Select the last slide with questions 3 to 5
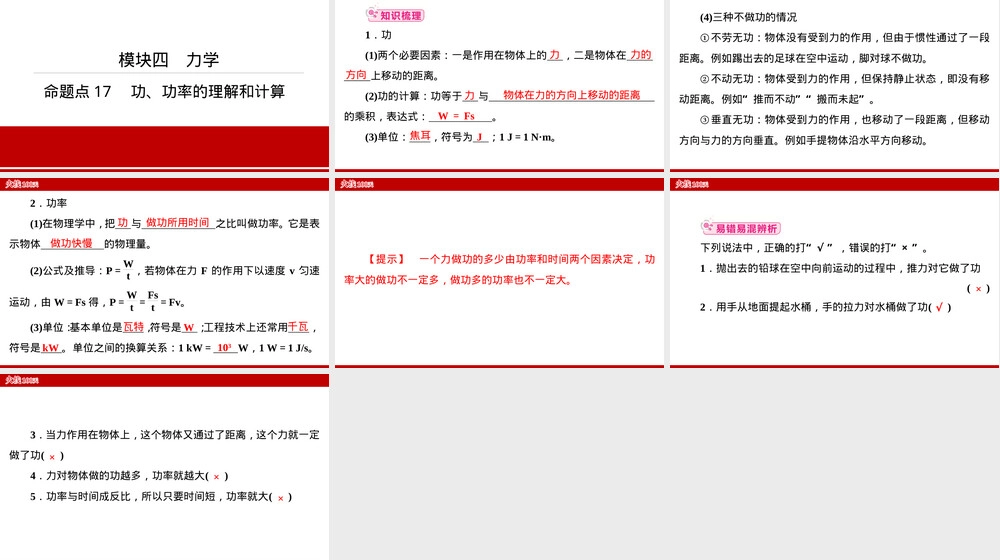Screen dimensions: 1000x560 [x=165, y=467]
